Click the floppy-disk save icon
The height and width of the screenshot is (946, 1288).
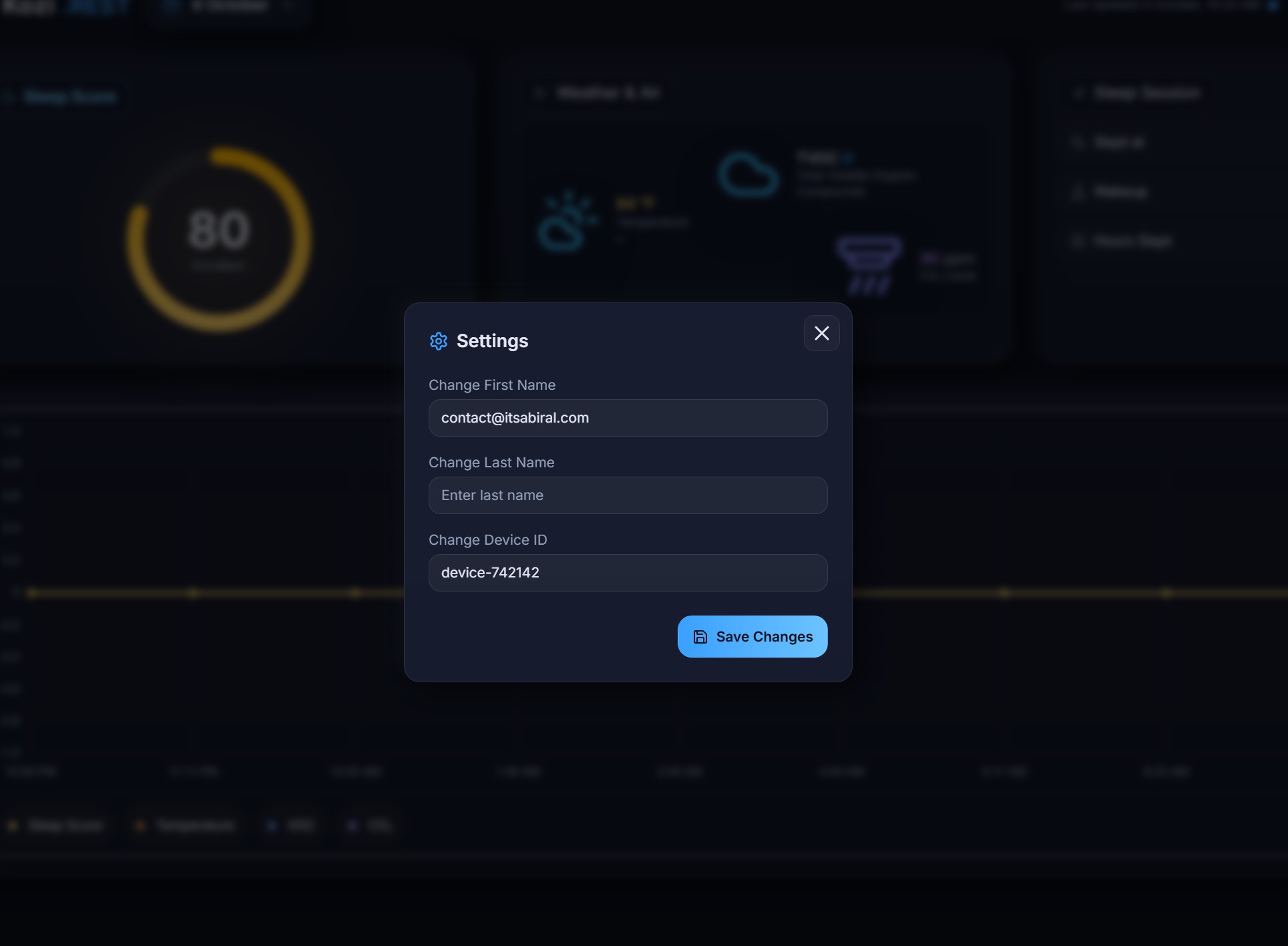coord(700,637)
